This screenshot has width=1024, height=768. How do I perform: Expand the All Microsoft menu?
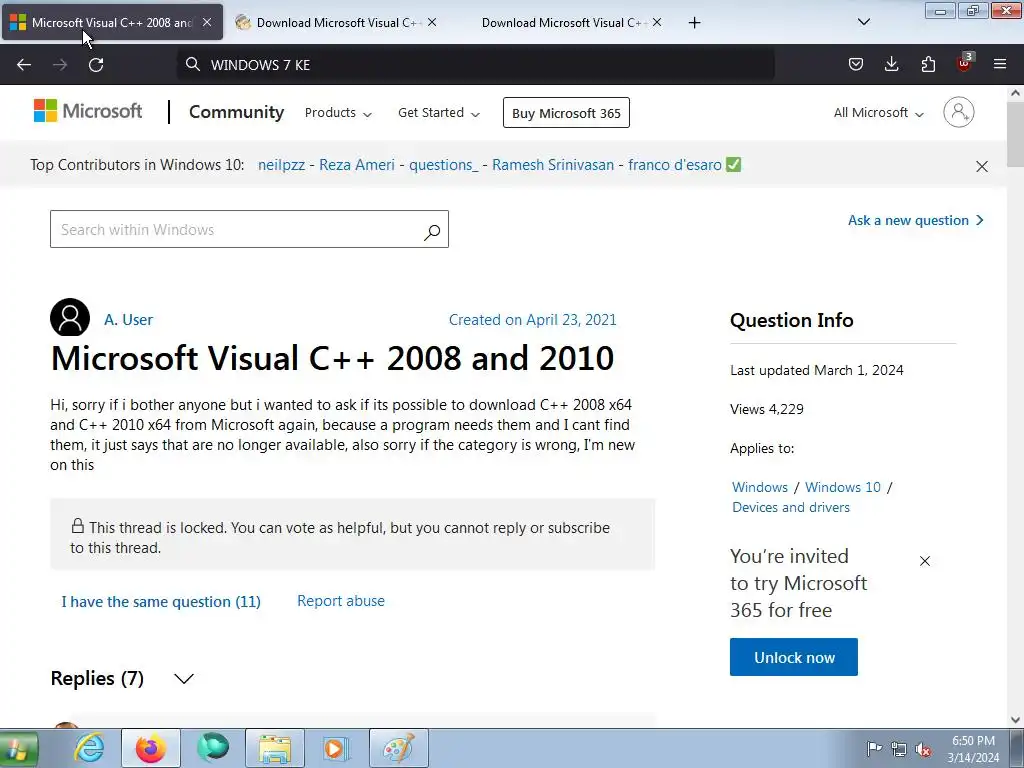pos(878,113)
